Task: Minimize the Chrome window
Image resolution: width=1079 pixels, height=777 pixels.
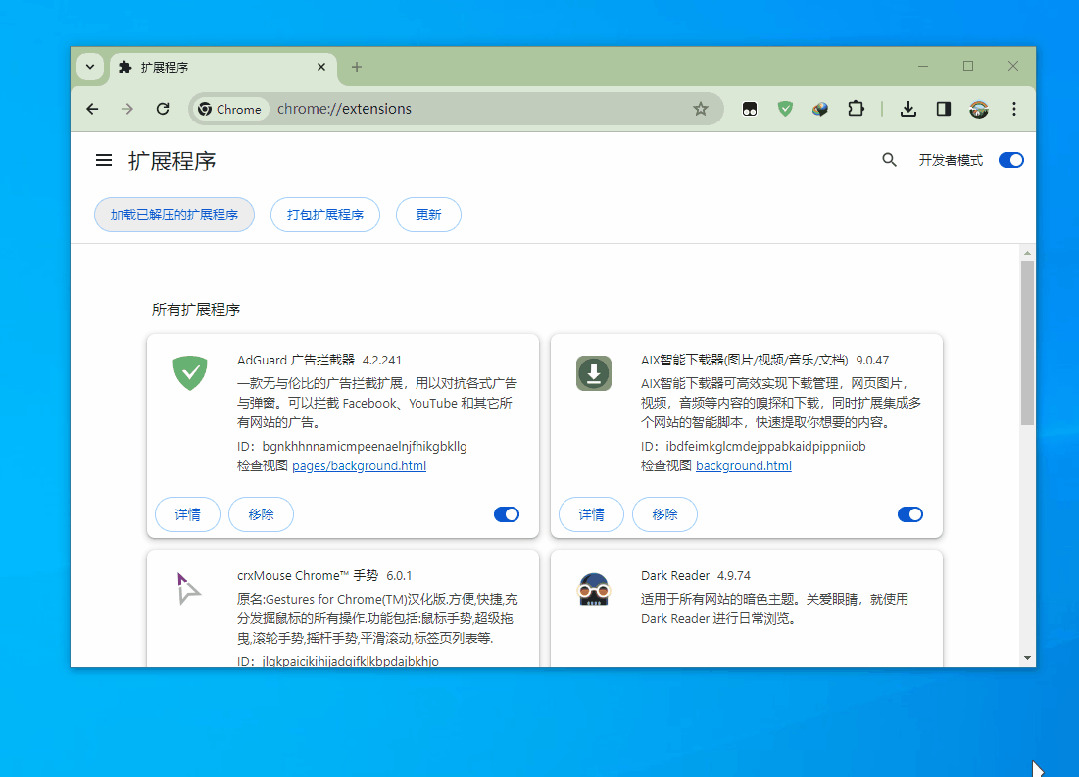Action: [923, 66]
